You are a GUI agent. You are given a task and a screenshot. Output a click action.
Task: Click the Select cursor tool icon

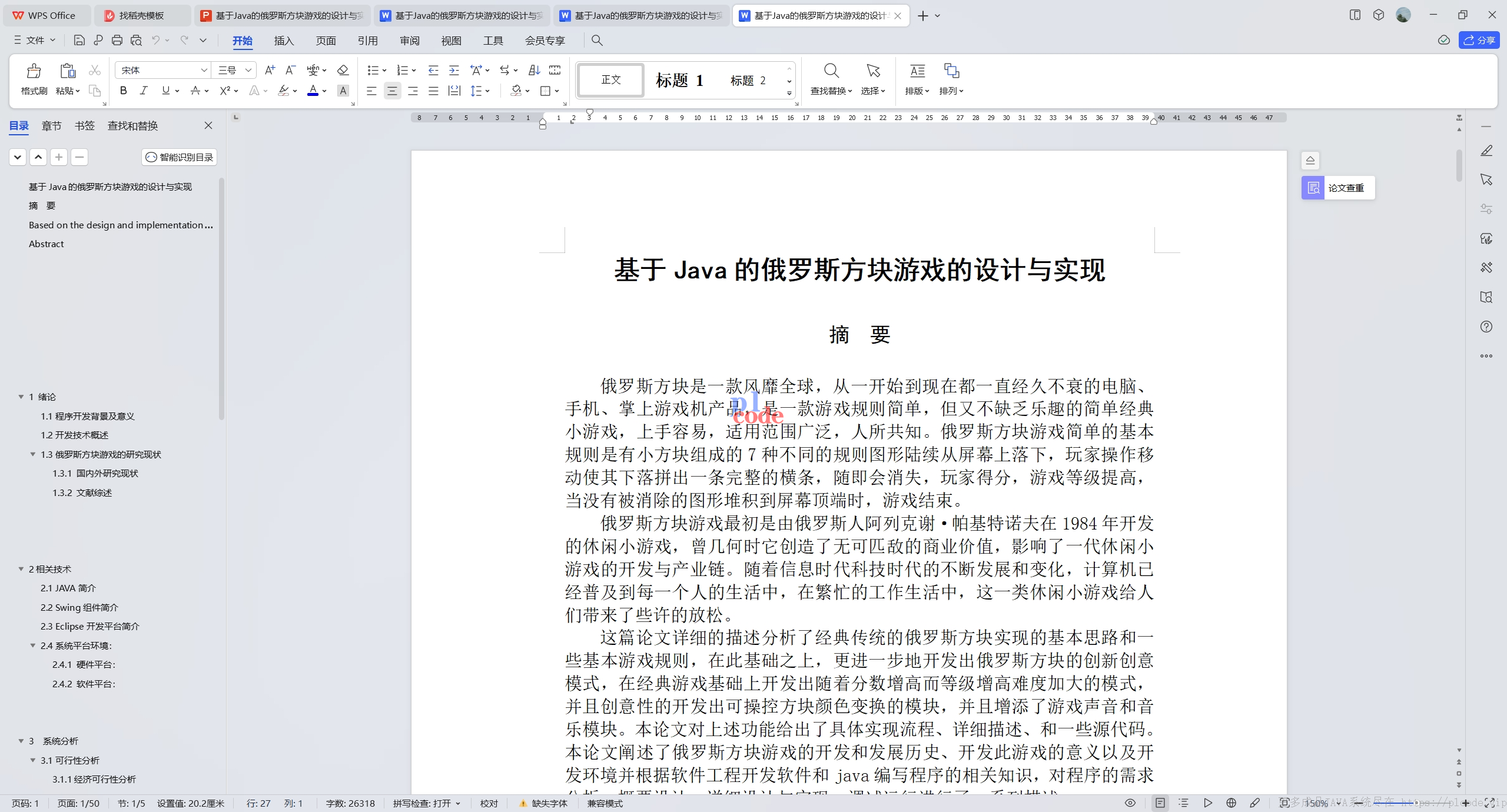pos(873,71)
